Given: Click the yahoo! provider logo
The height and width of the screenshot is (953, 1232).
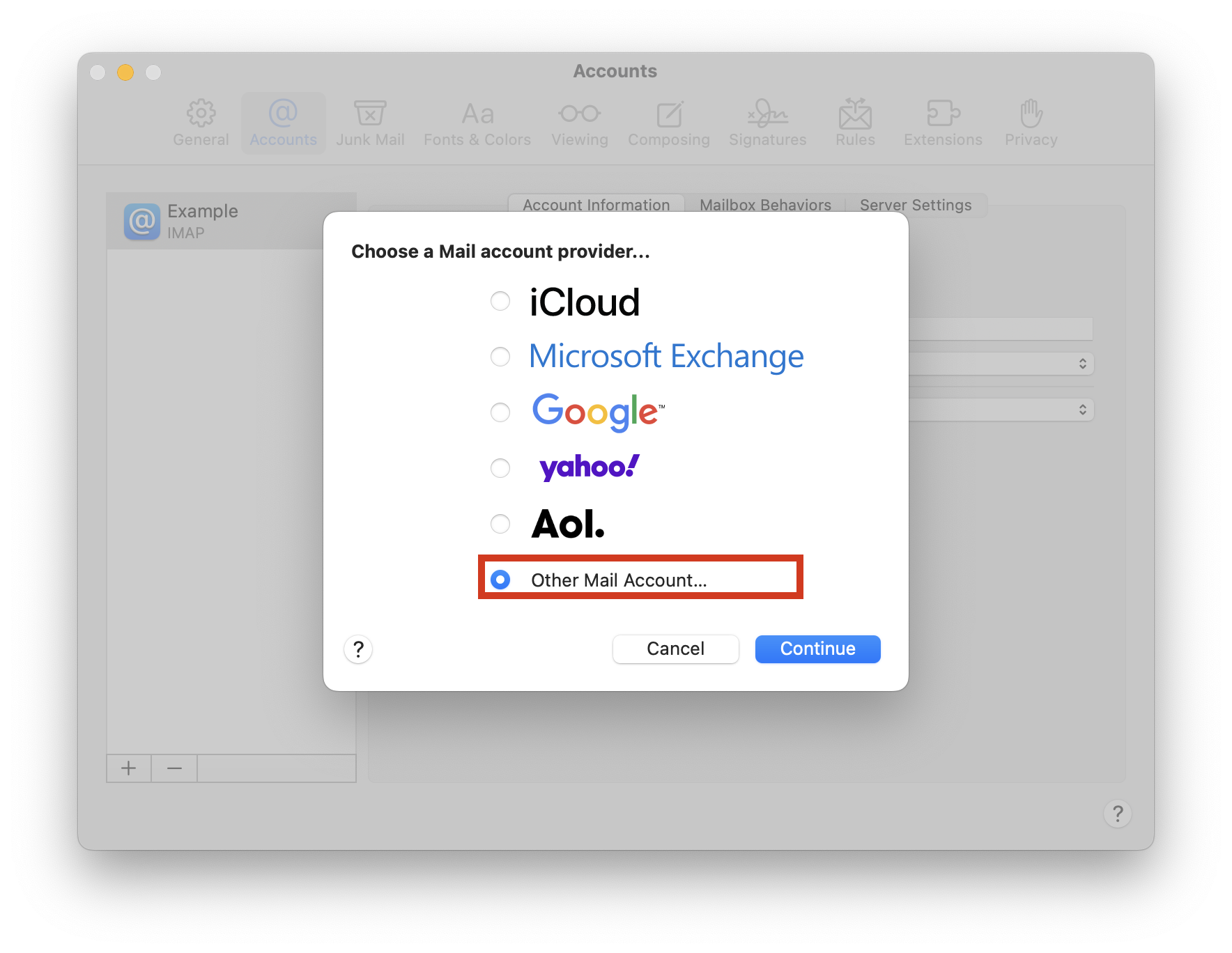Looking at the screenshot, I should (x=590, y=467).
